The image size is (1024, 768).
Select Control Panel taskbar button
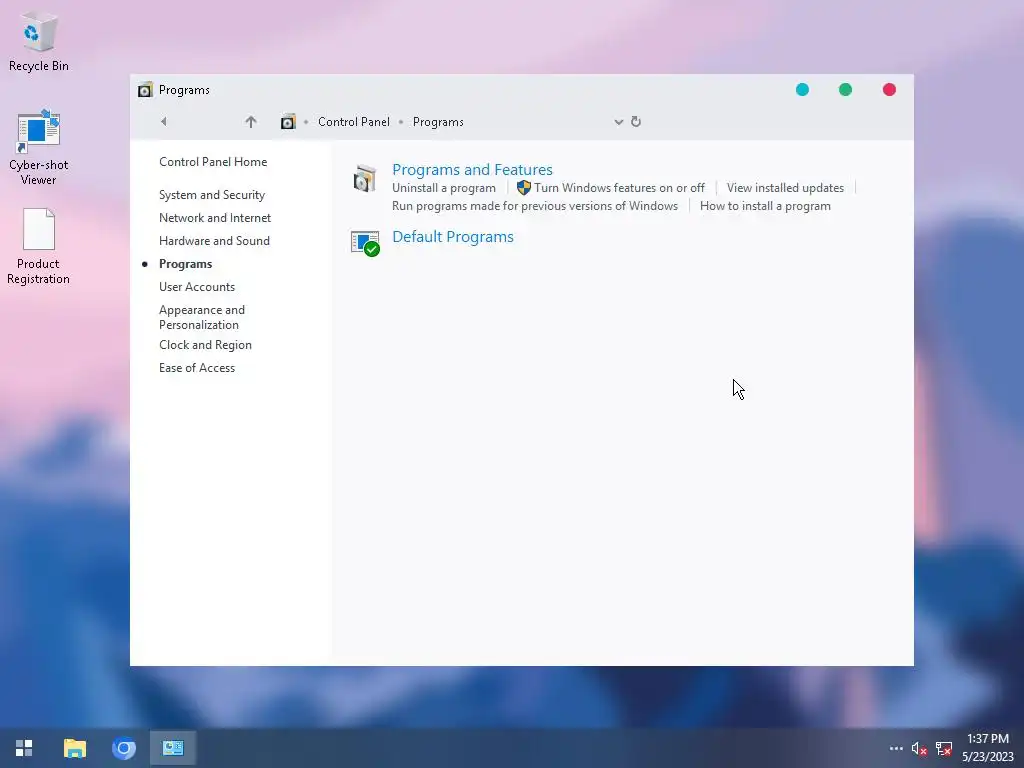(173, 748)
